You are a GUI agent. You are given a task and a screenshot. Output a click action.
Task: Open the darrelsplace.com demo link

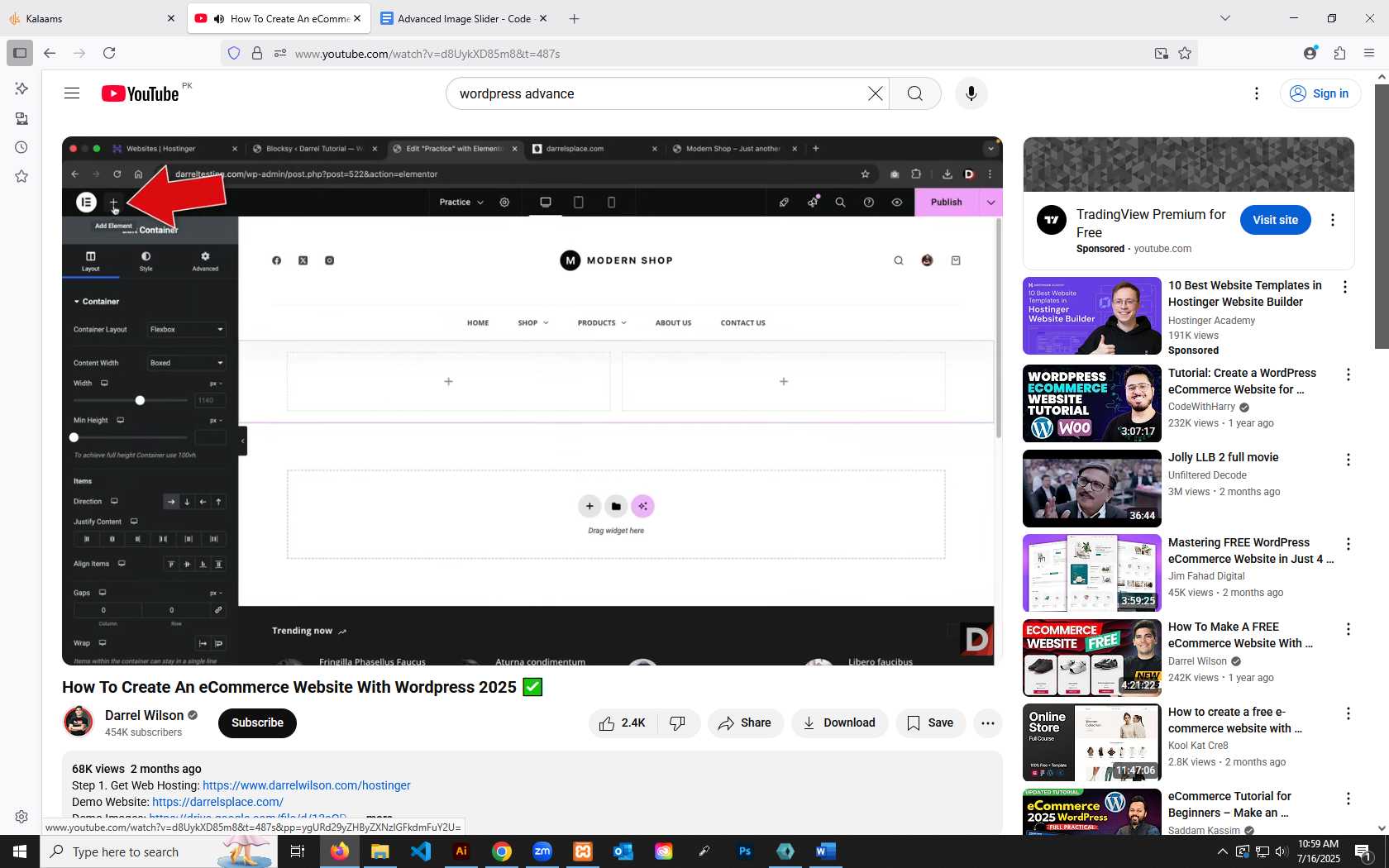coord(218,802)
